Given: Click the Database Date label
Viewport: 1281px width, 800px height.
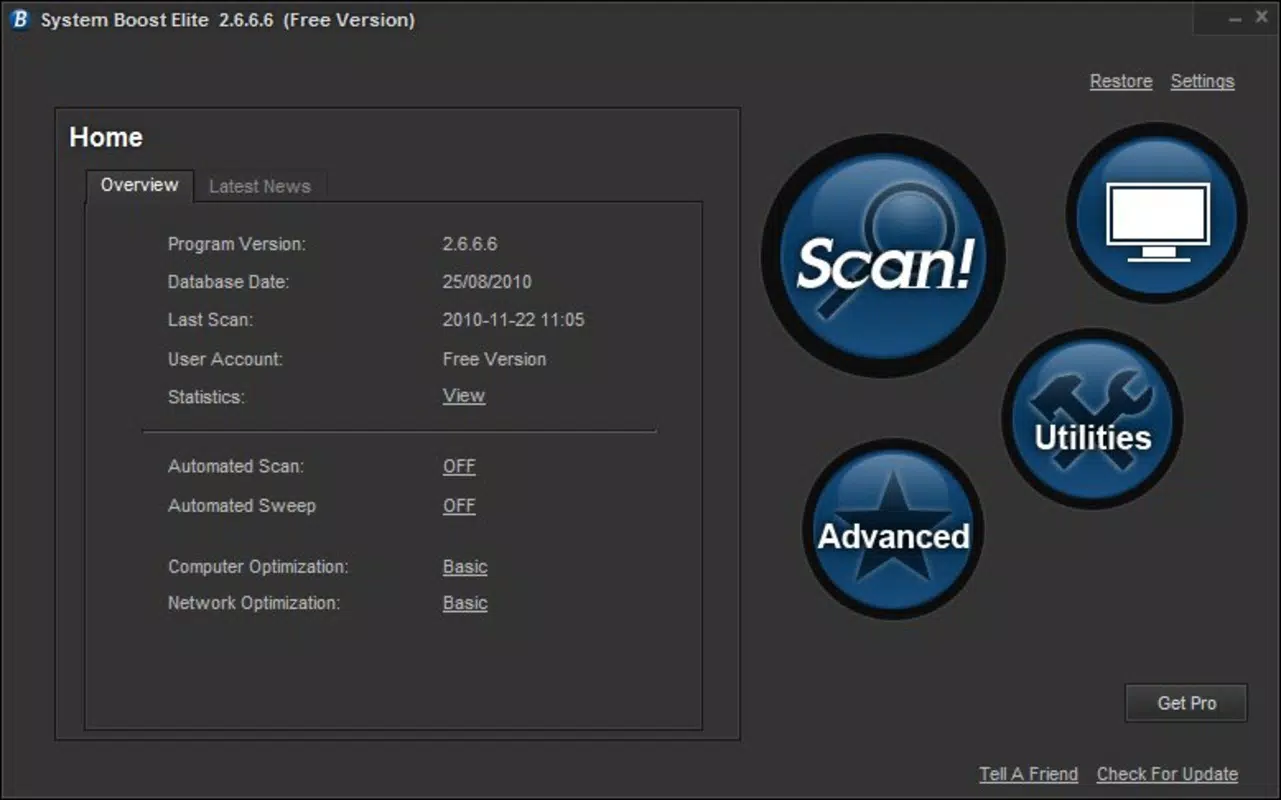Looking at the screenshot, I should [228, 282].
